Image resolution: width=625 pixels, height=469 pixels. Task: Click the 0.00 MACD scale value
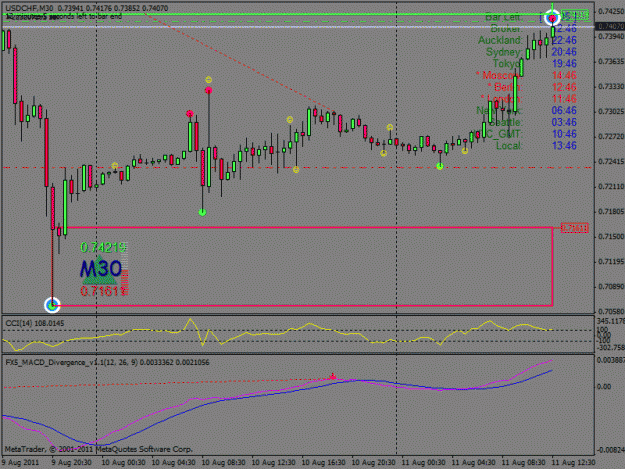point(604,387)
